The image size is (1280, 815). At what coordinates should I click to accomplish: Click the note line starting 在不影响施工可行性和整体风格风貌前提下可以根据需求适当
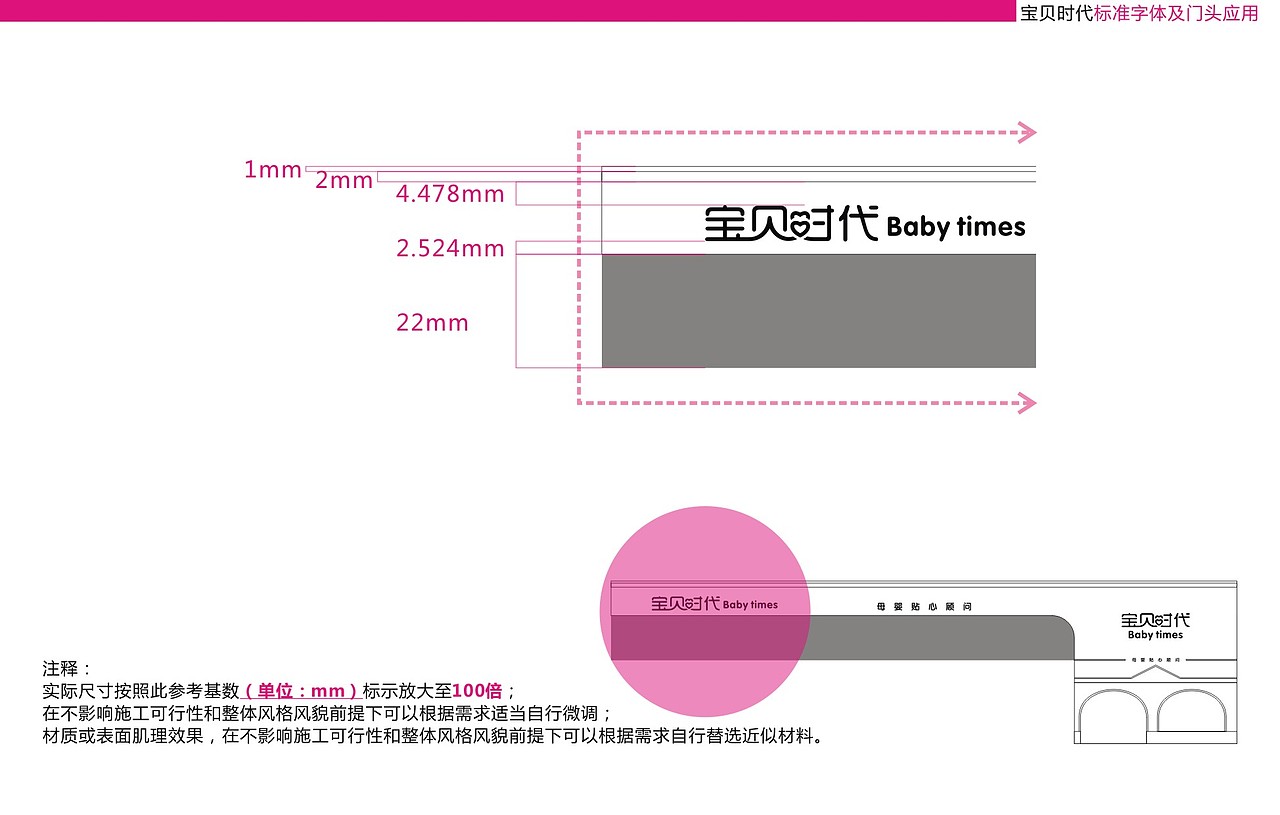[327, 714]
